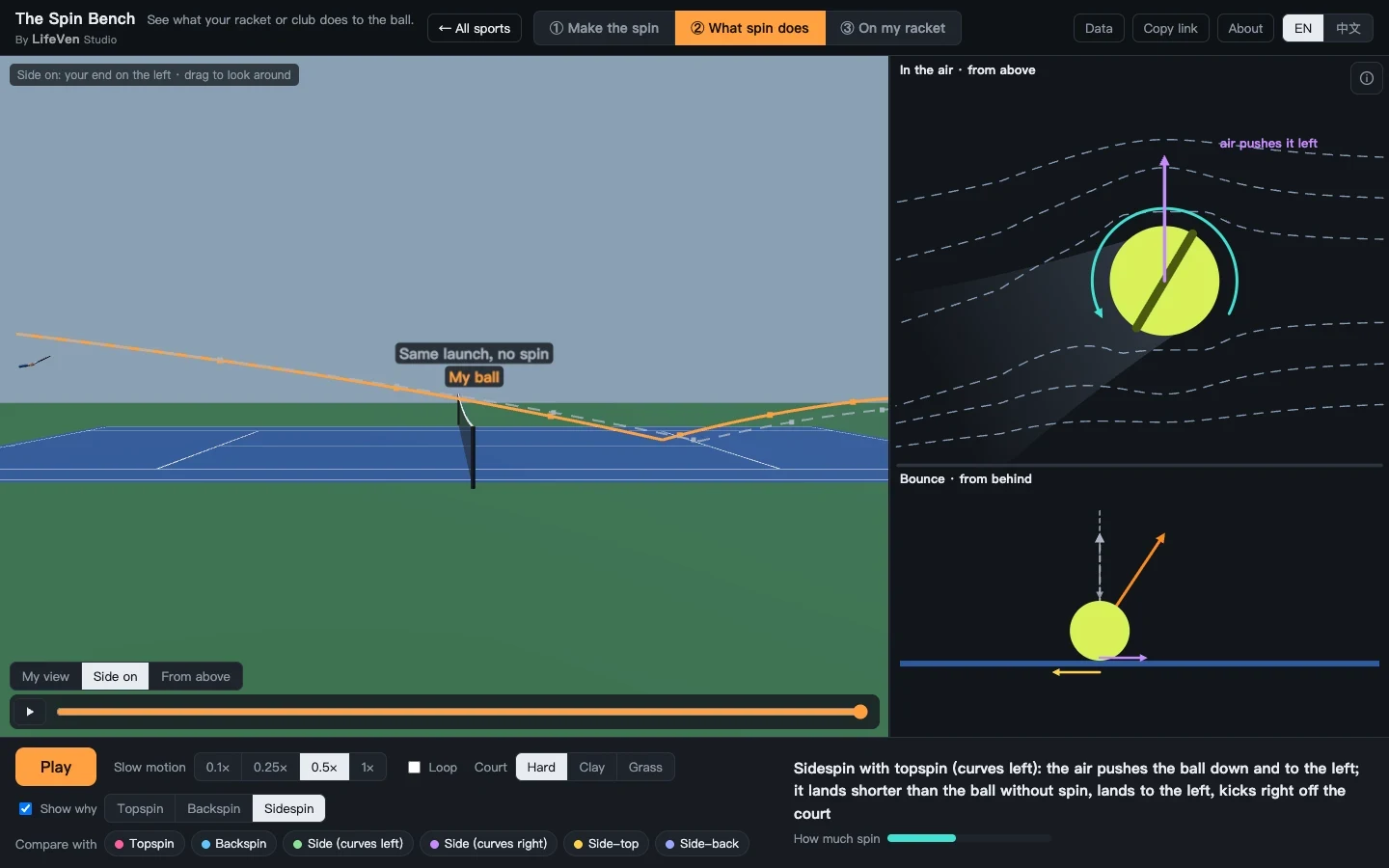The width and height of the screenshot is (1389, 868).
Task: Compare with Side (curves right)
Action: pos(489,844)
